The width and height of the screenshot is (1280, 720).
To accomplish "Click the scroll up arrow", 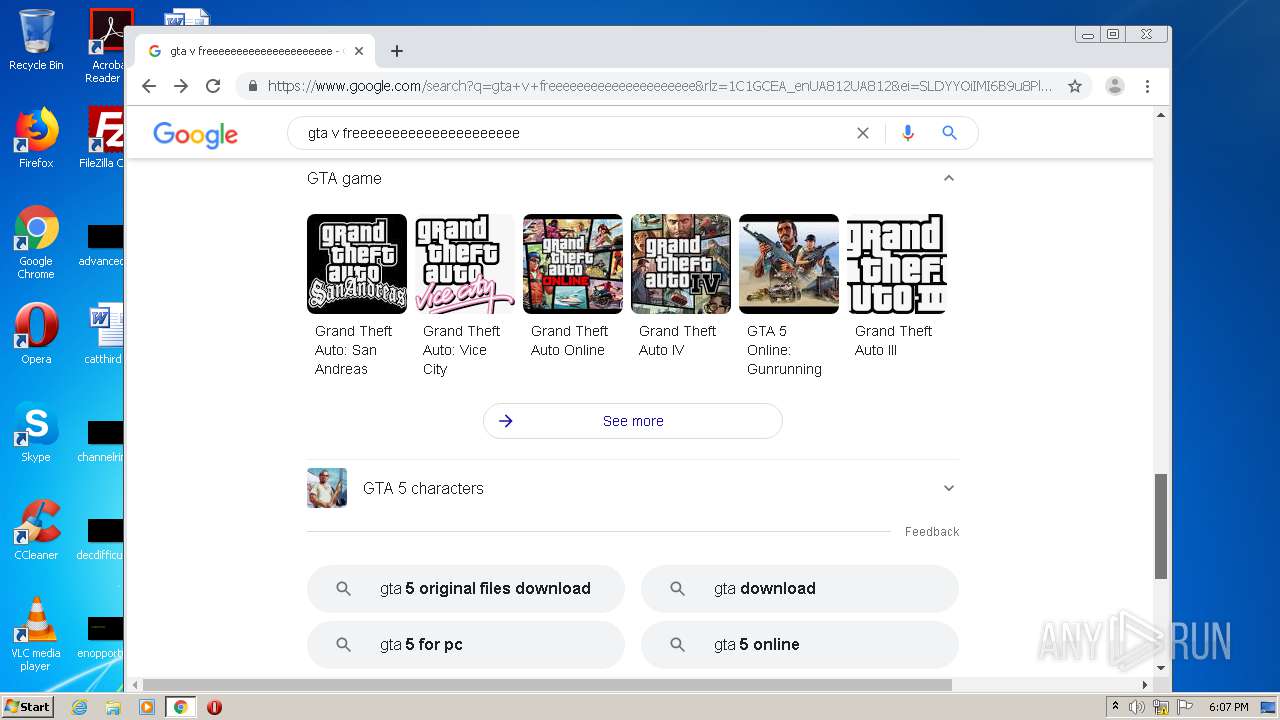I will (1161, 116).
